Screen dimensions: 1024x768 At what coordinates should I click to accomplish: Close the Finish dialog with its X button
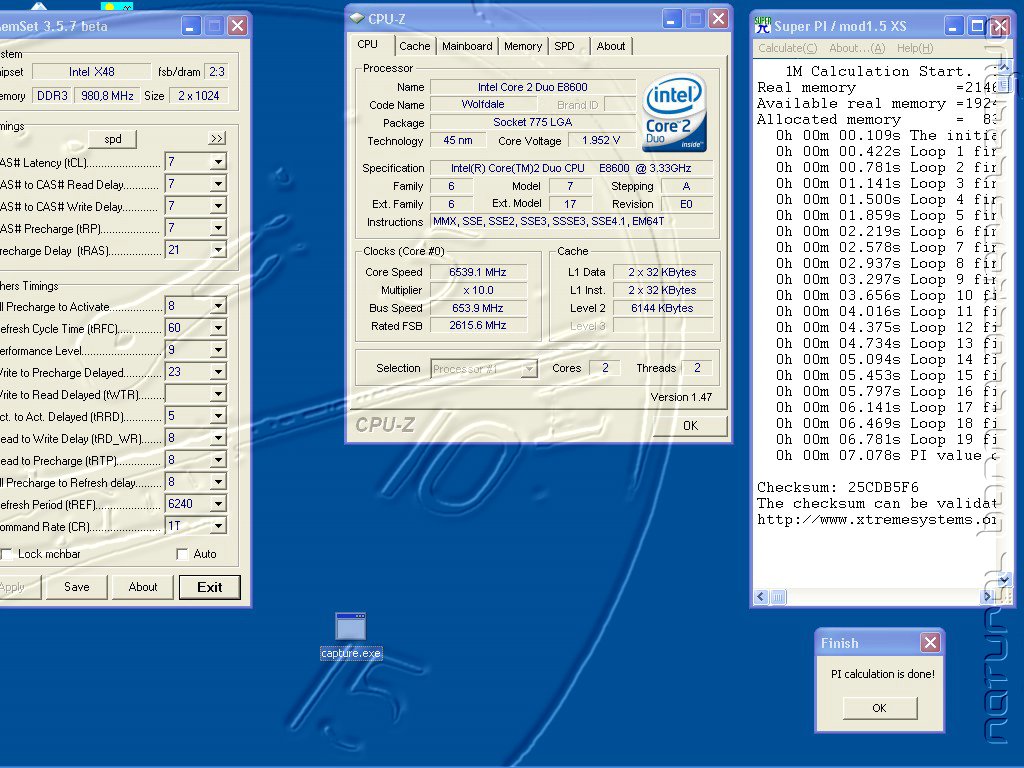click(x=930, y=643)
